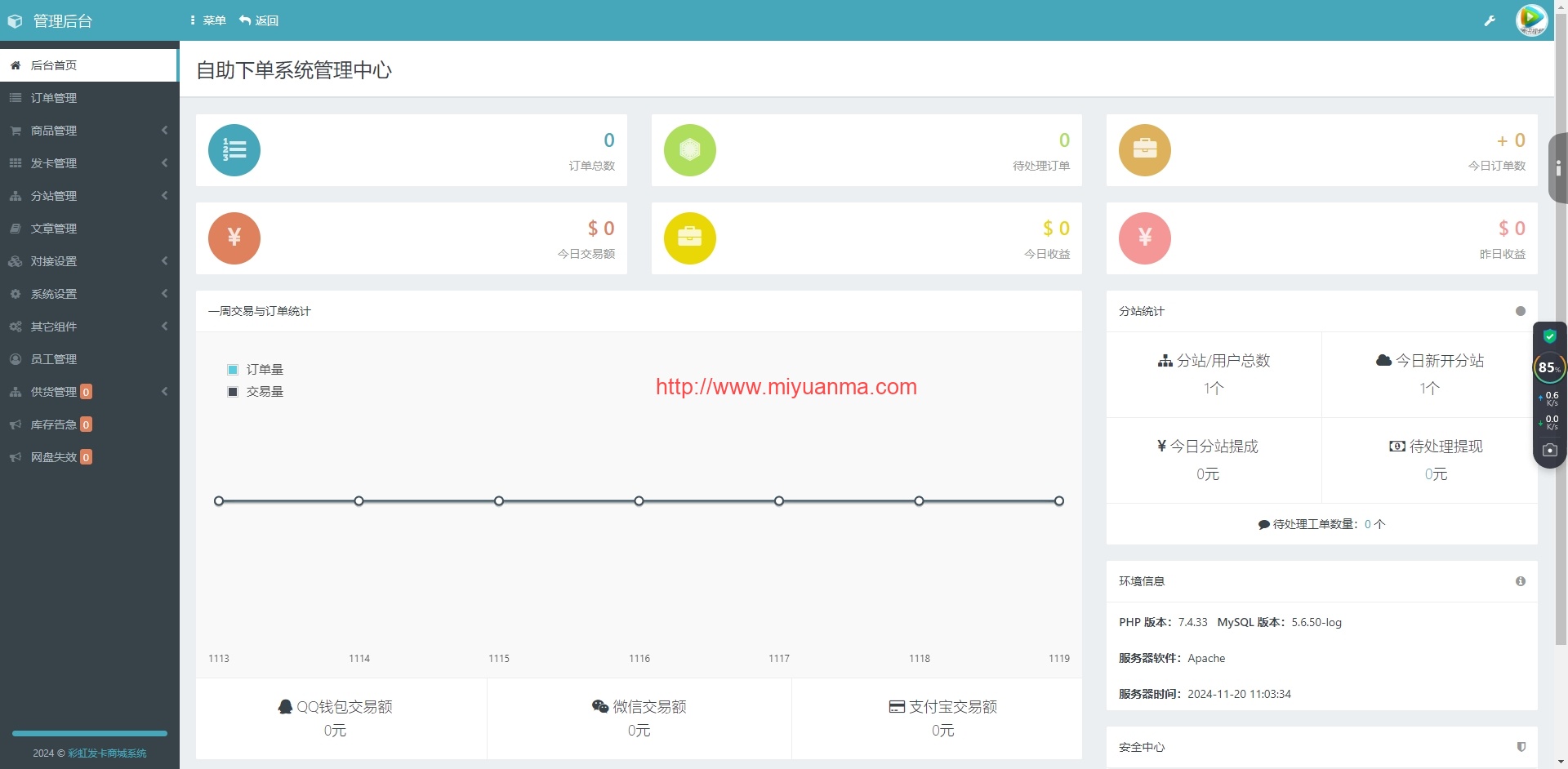Click the gears icon beside 其它组件
This screenshot has height=769, width=1568.
pos(16,327)
